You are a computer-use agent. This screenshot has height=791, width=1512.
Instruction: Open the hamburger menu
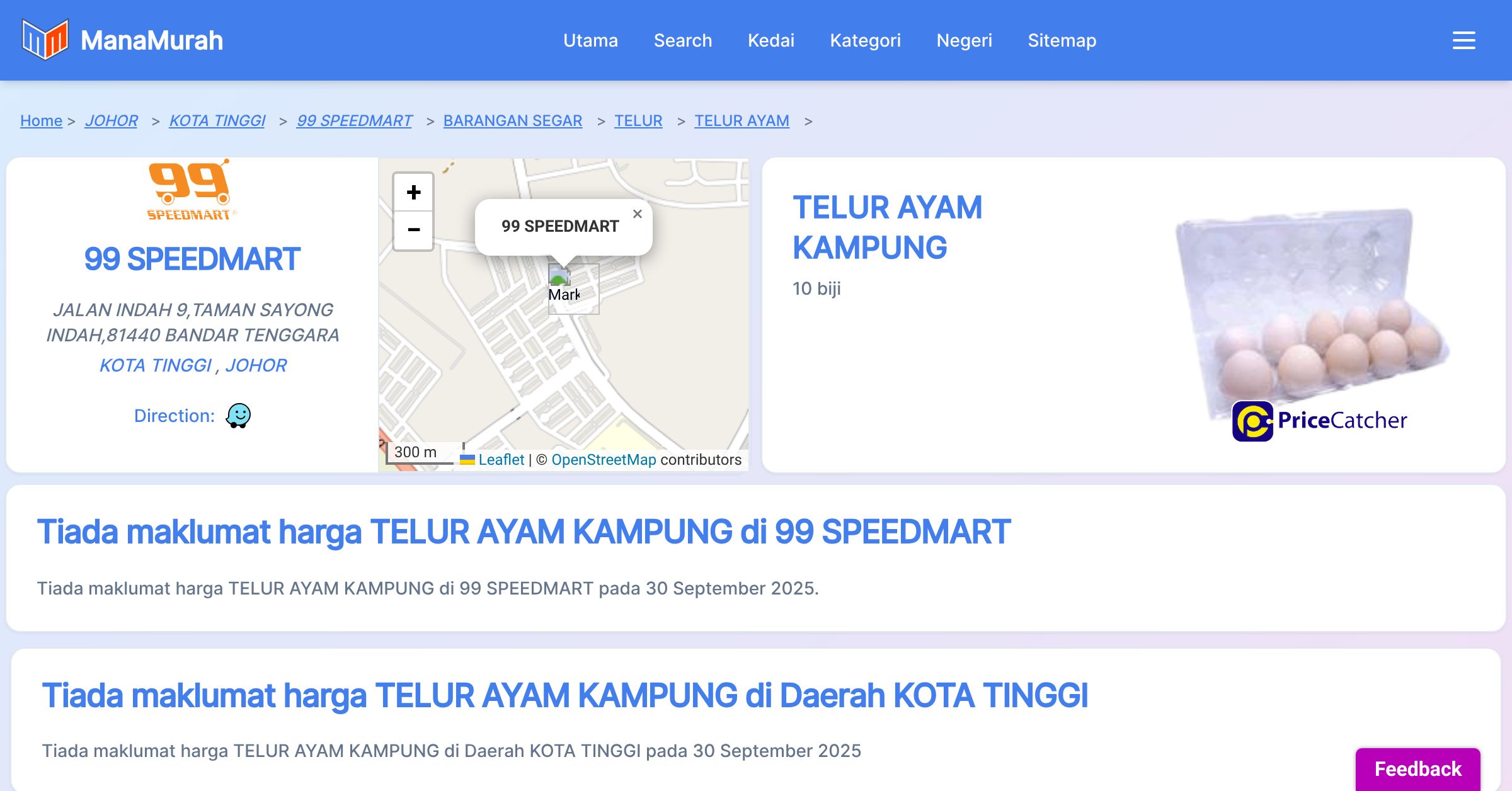coord(1463,40)
